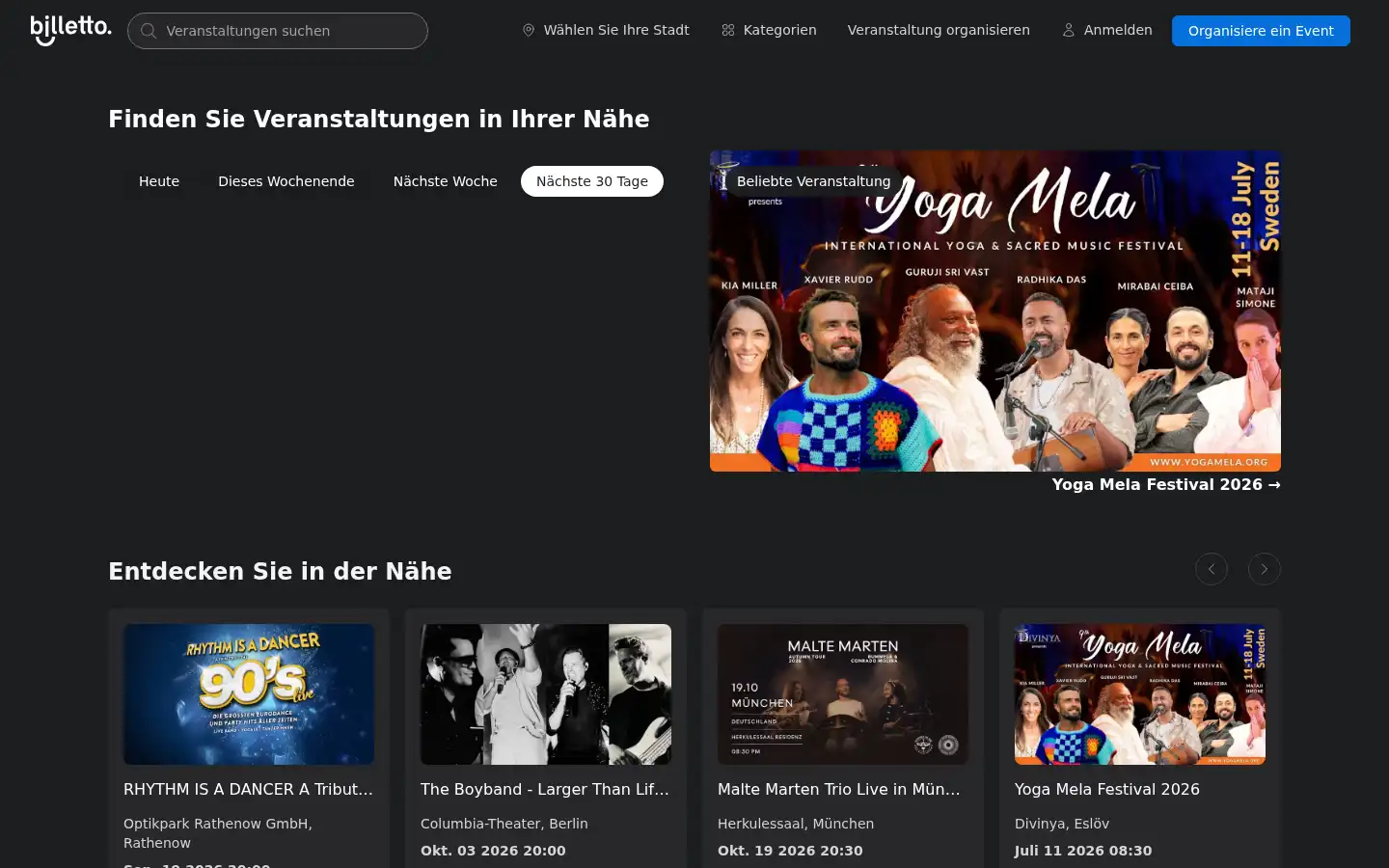
Task: Click the Beliebte Veranstaltung badge
Action: (x=813, y=181)
